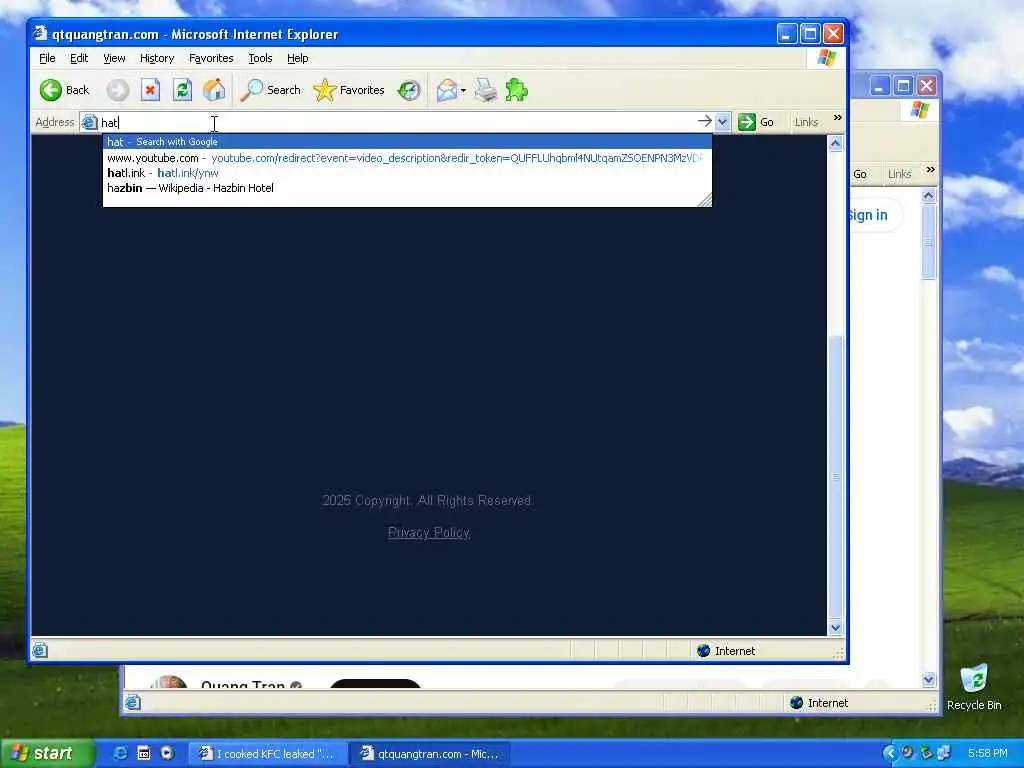
Task: Select Hazbin Hotel Wikipedia suggestion
Action: pyautogui.click(x=407, y=188)
